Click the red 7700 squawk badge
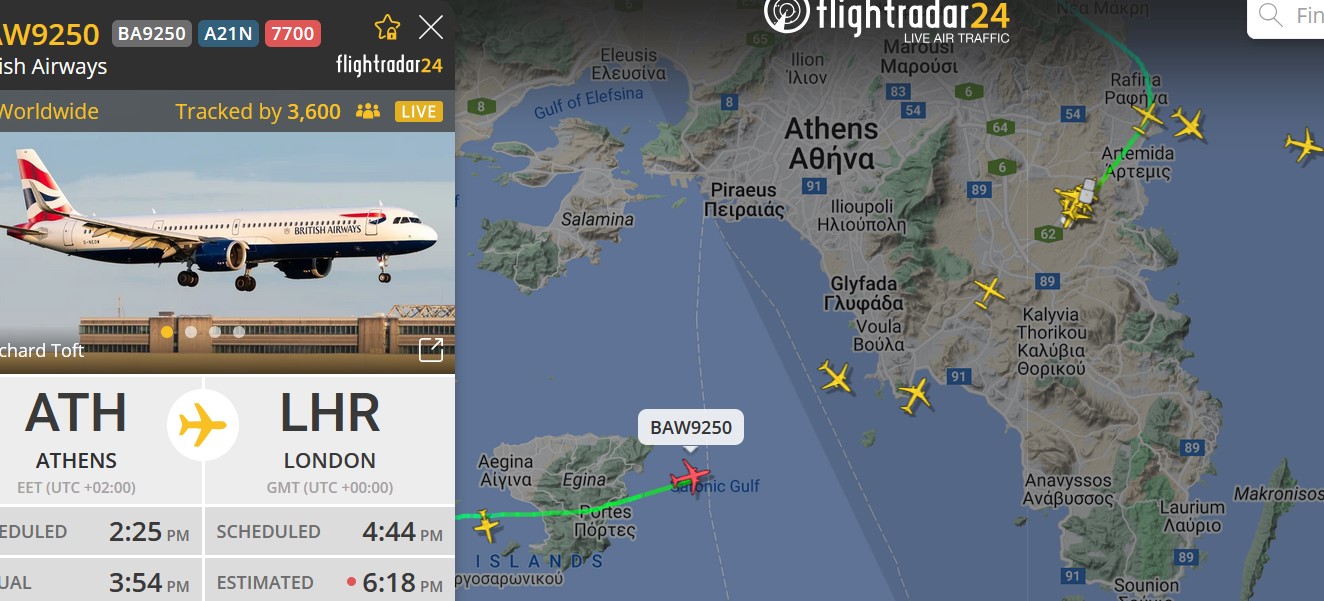Screen dimensions: 1324x601 pyautogui.click(x=292, y=33)
